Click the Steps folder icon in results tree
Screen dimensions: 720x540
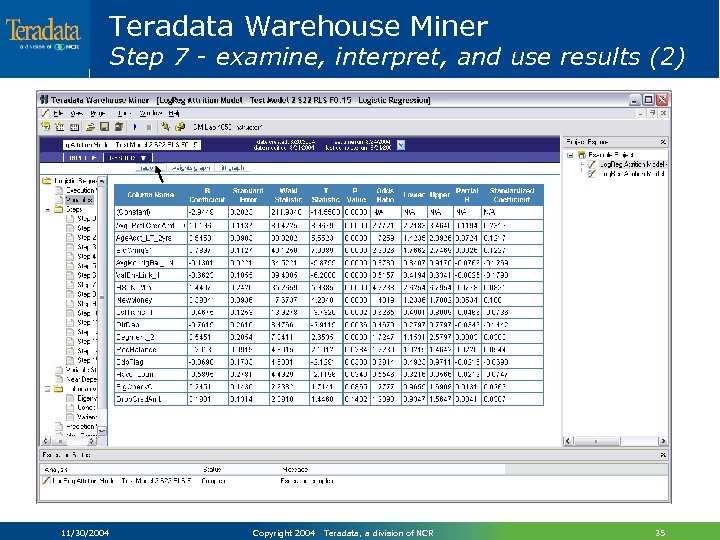click(59, 209)
